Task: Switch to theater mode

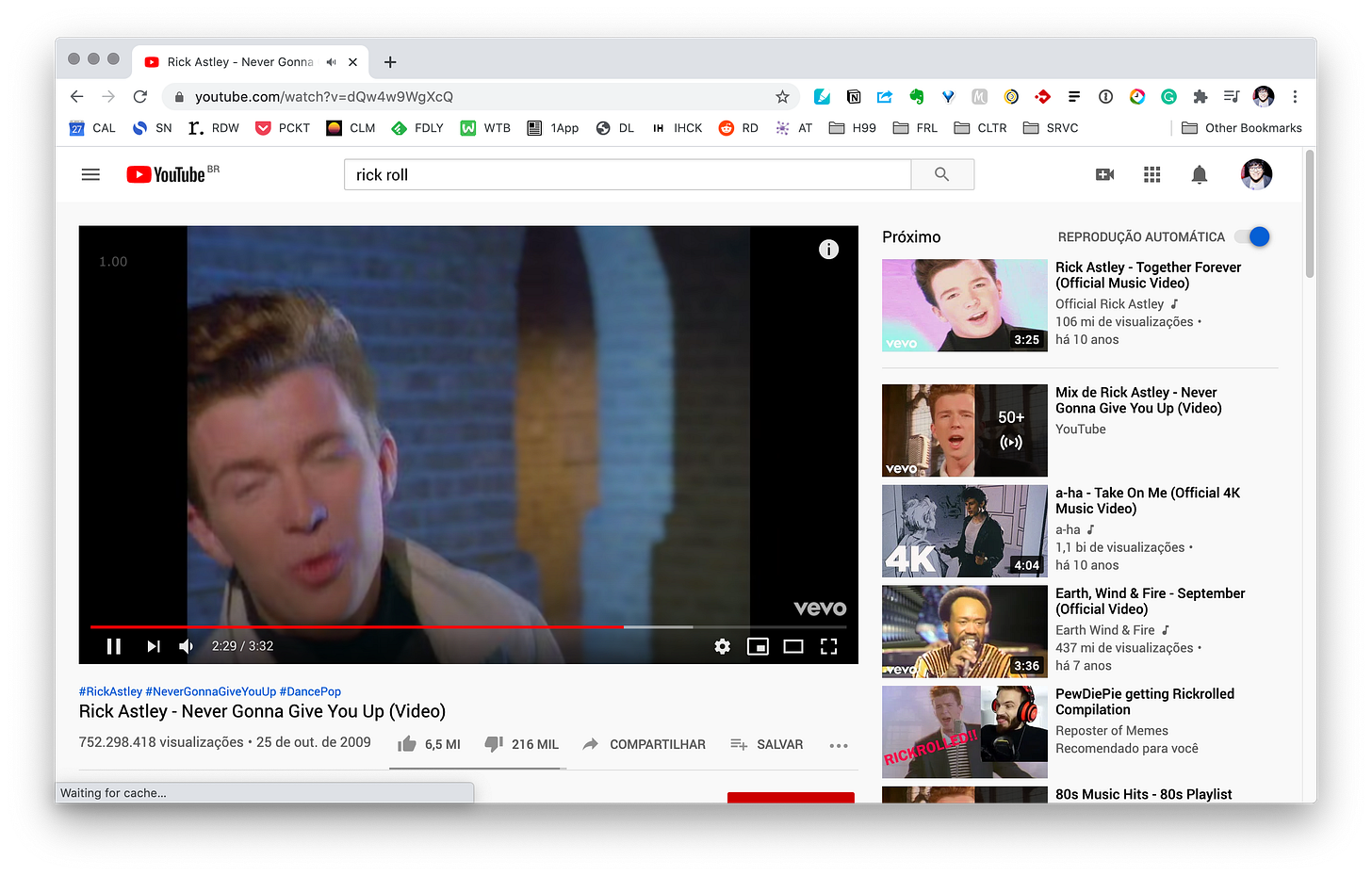Action: pyautogui.click(x=793, y=646)
